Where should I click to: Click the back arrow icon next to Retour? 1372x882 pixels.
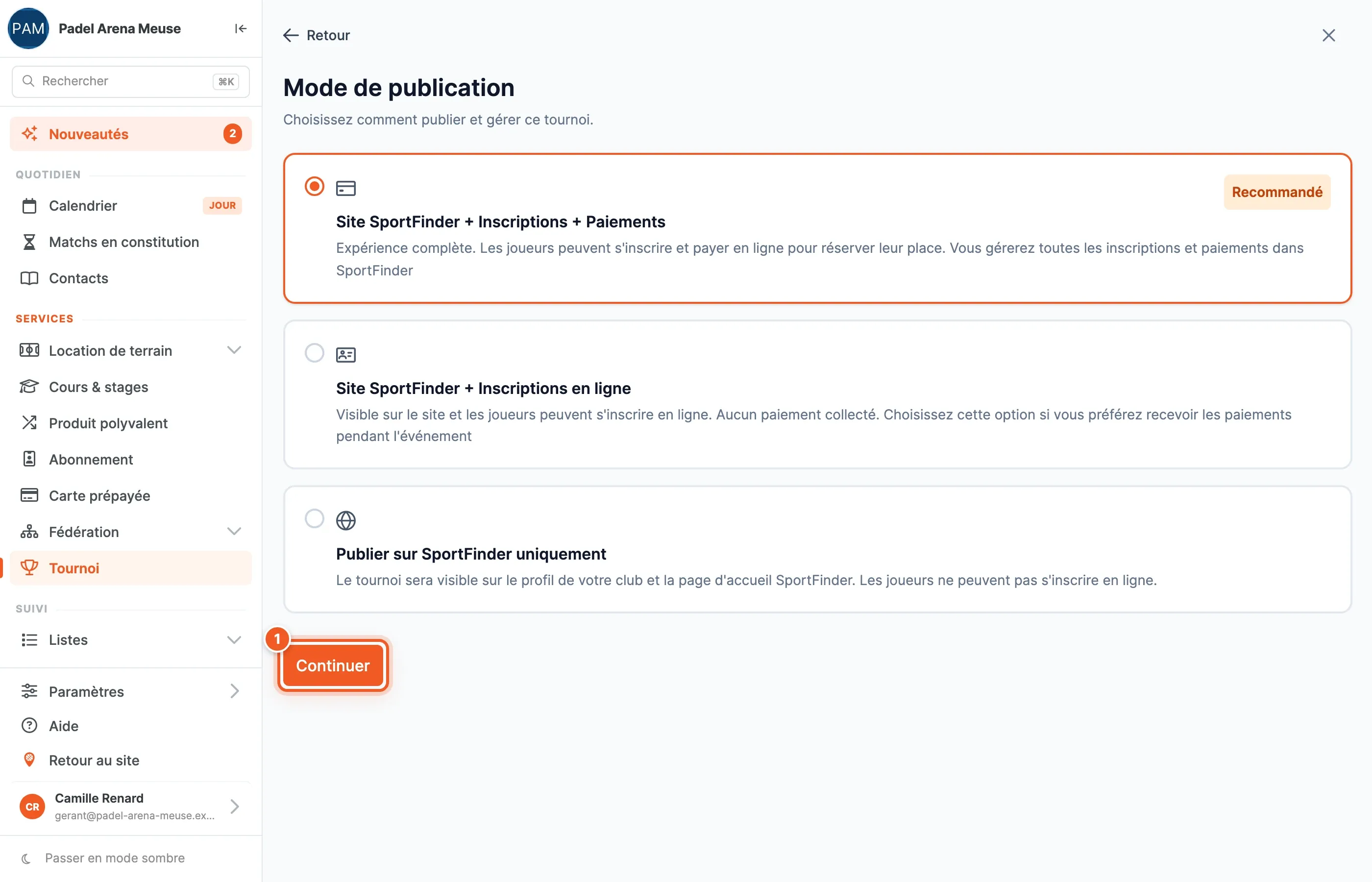point(291,35)
